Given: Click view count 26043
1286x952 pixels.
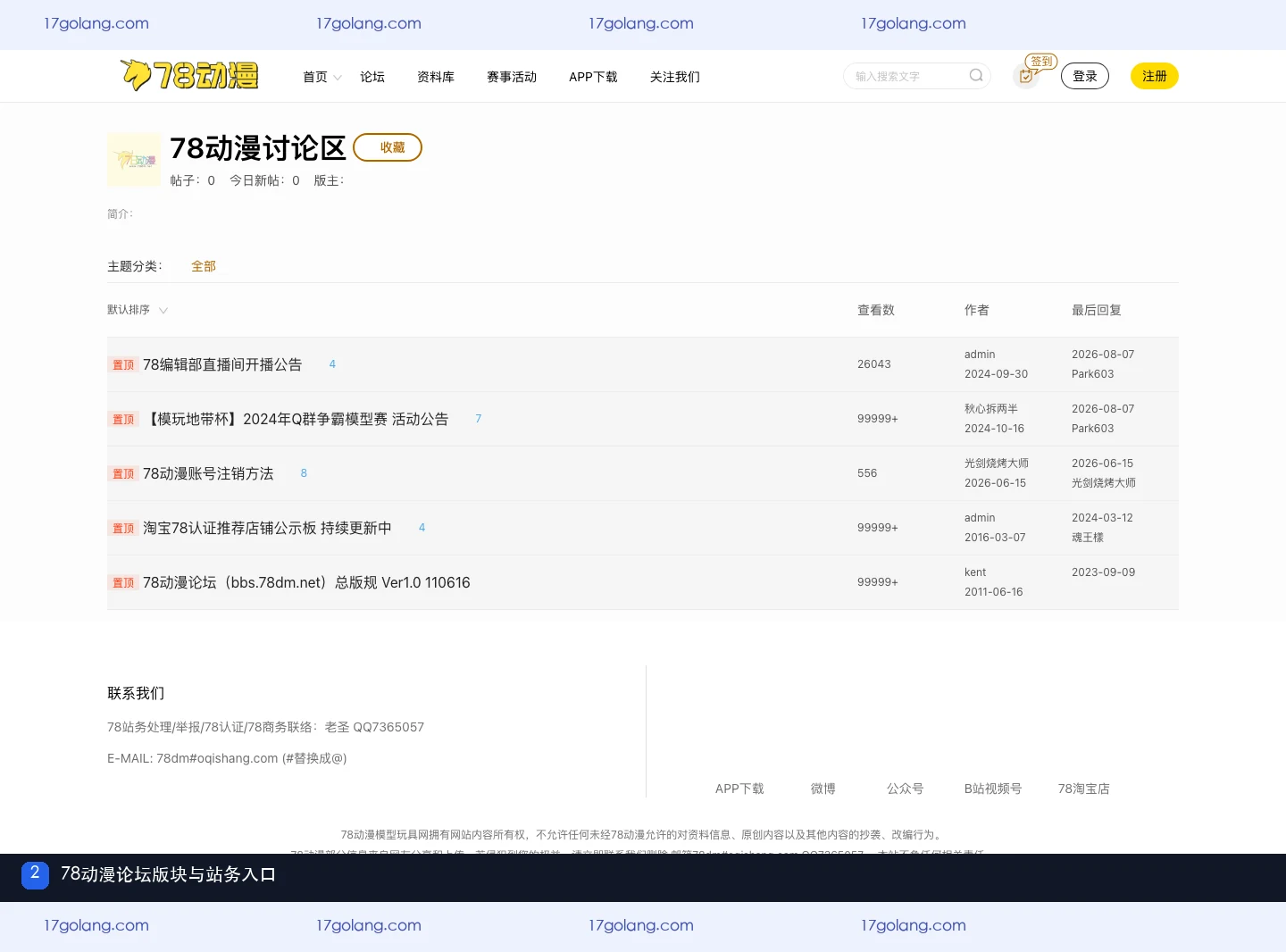Looking at the screenshot, I should [874, 364].
